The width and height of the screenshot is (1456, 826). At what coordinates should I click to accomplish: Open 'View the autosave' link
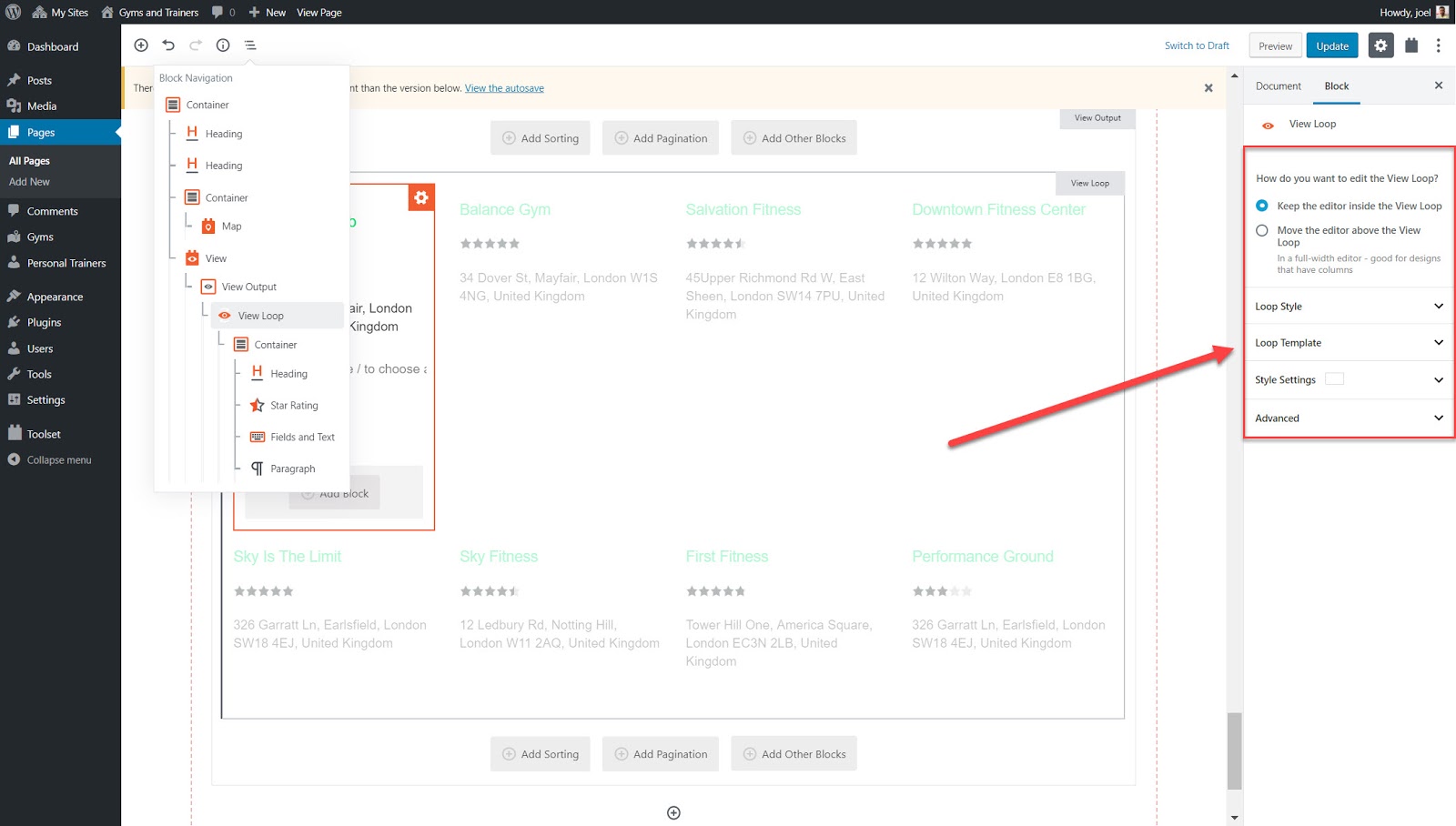[x=504, y=87]
